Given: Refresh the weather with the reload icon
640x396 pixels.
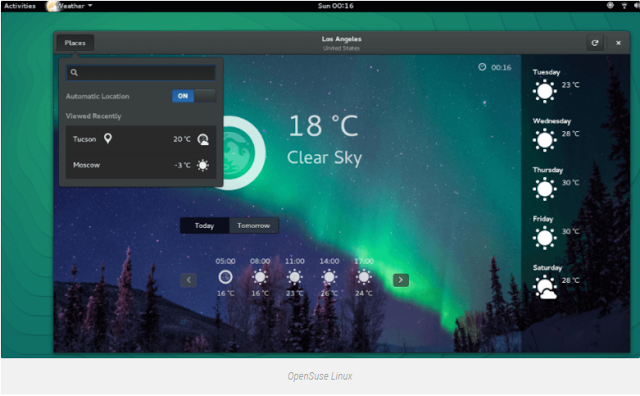Looking at the screenshot, I should pos(595,43).
